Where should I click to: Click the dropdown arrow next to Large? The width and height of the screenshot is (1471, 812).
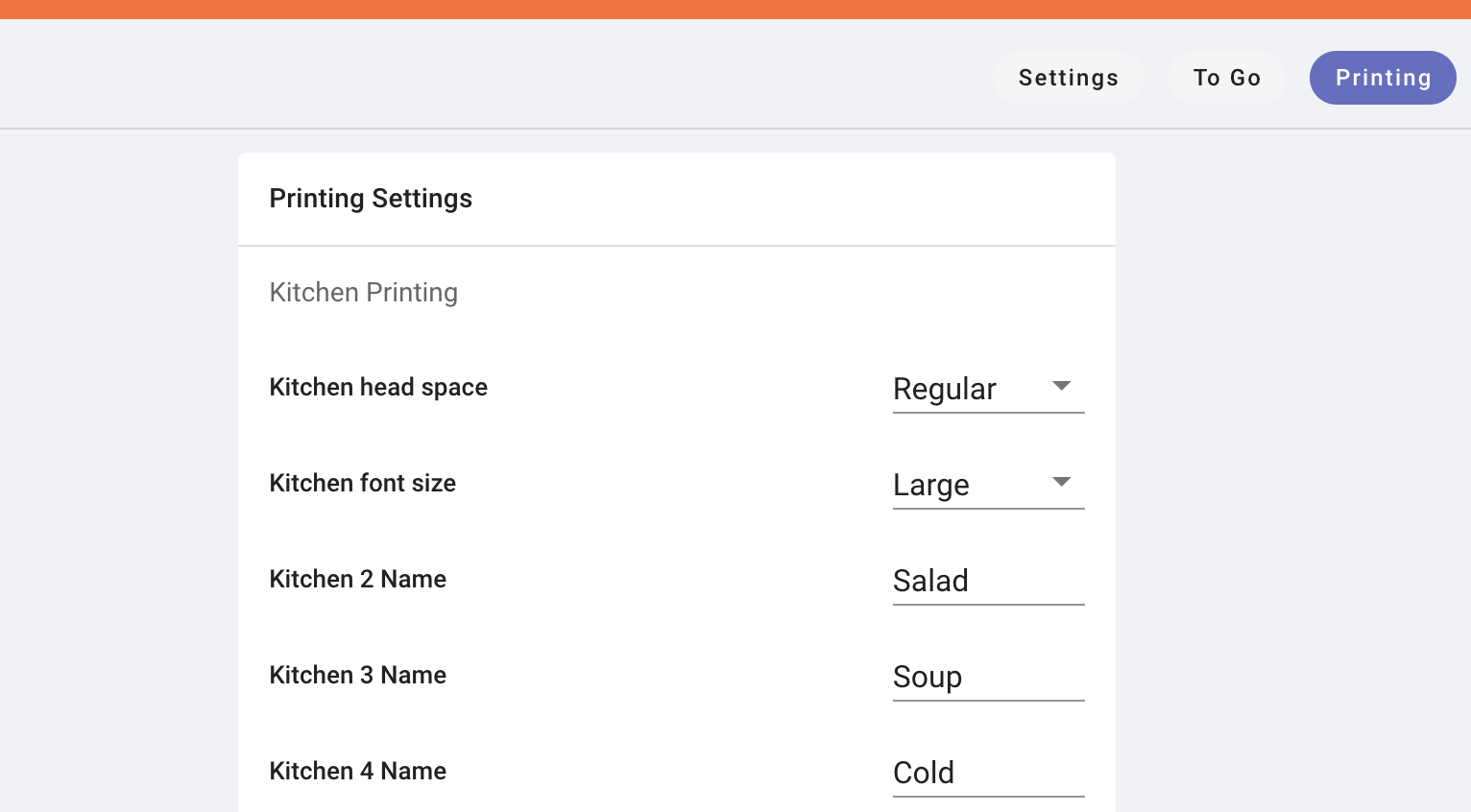point(1061,482)
